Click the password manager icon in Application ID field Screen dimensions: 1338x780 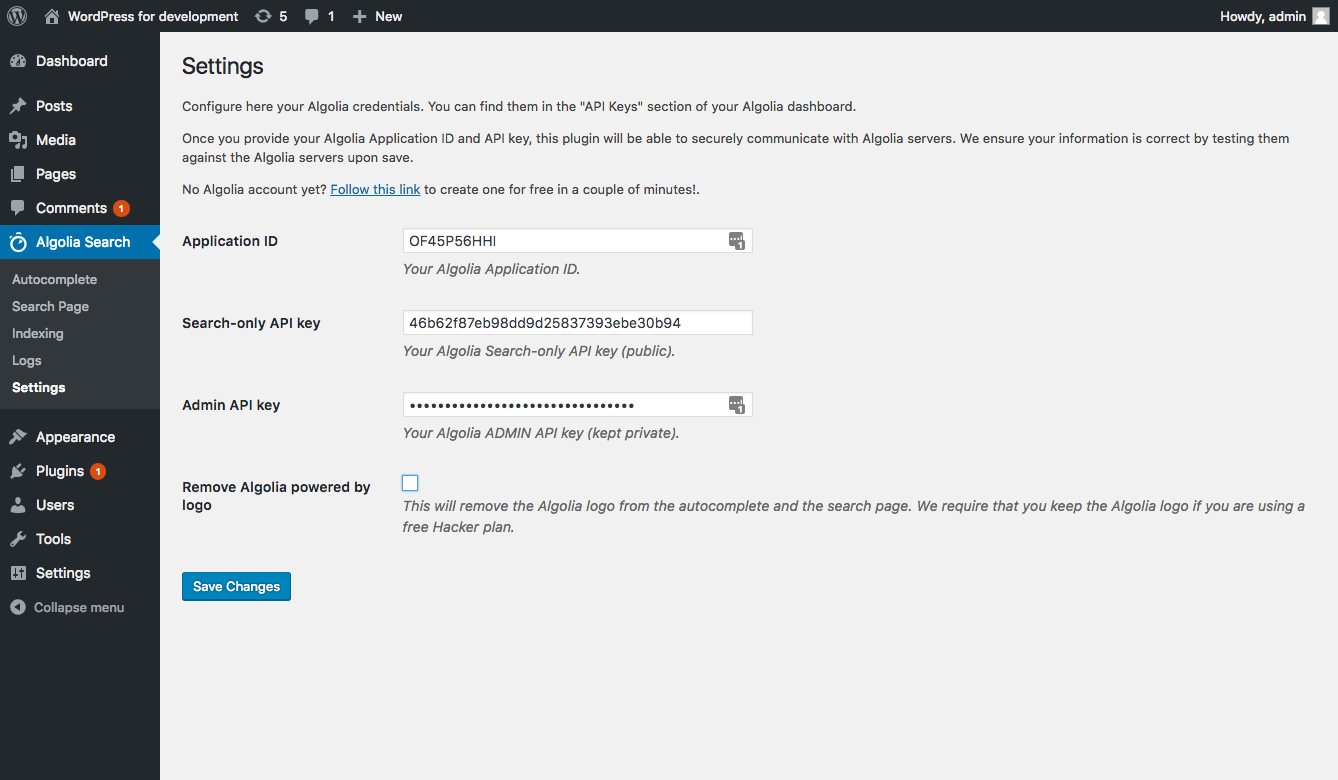point(737,241)
